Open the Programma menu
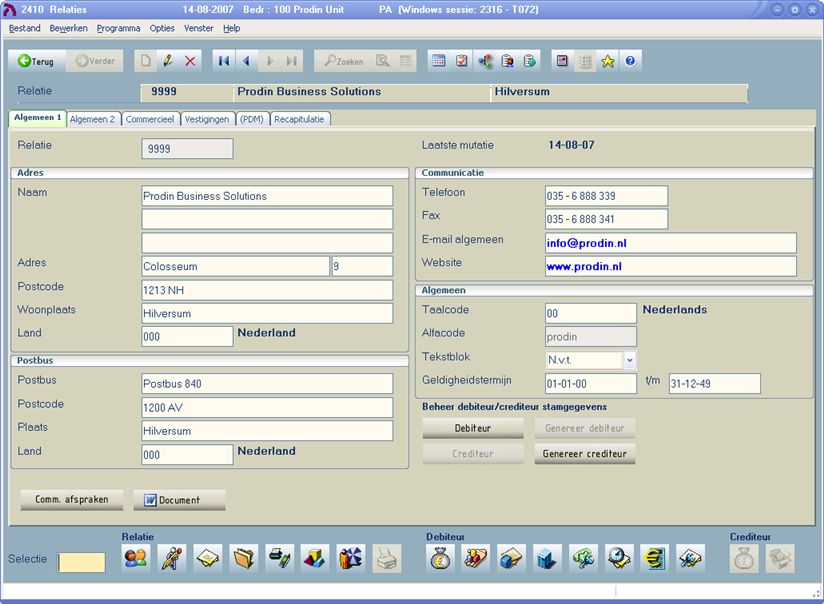 click(118, 28)
